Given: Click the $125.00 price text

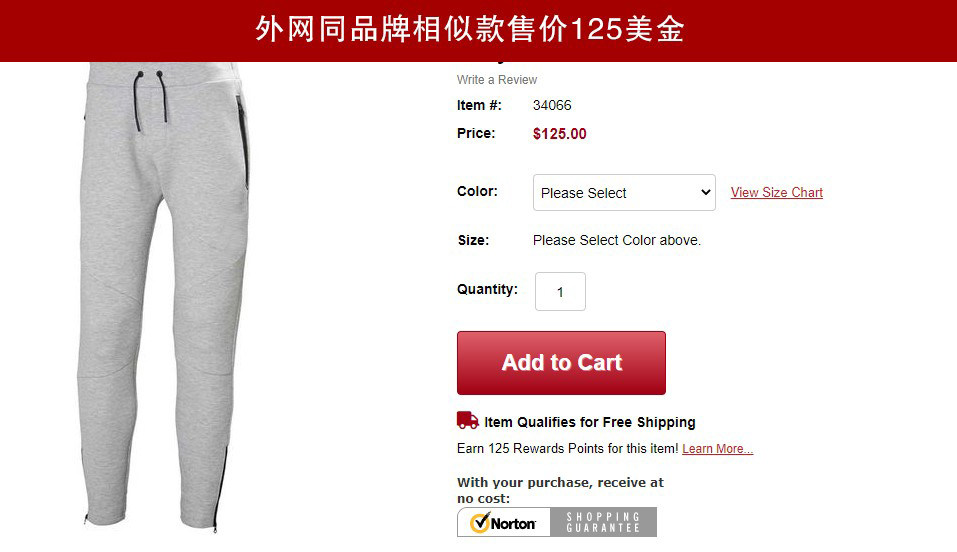Looking at the screenshot, I should pos(559,134).
